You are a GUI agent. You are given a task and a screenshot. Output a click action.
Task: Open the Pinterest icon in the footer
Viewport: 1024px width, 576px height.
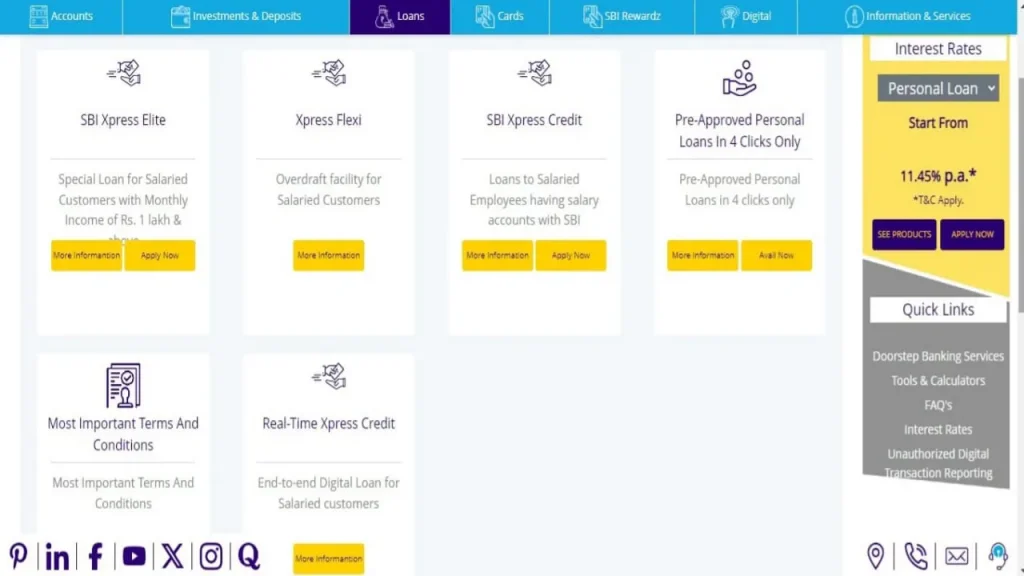tap(20, 556)
